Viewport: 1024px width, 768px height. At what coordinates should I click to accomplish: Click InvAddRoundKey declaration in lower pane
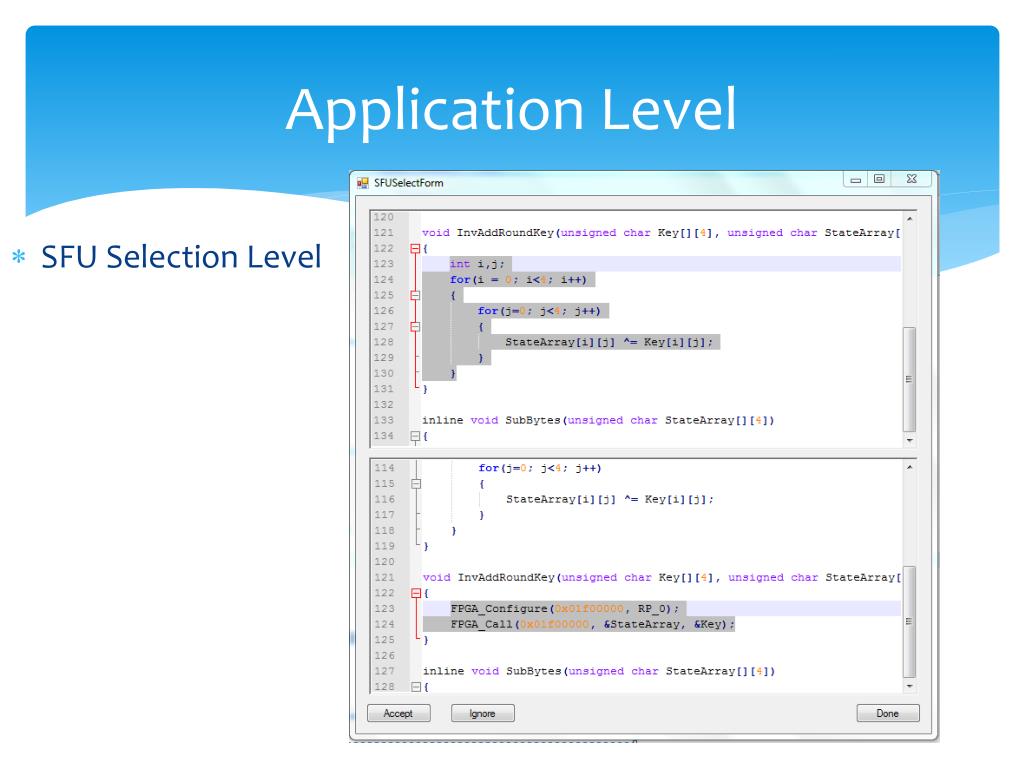tap(662, 577)
